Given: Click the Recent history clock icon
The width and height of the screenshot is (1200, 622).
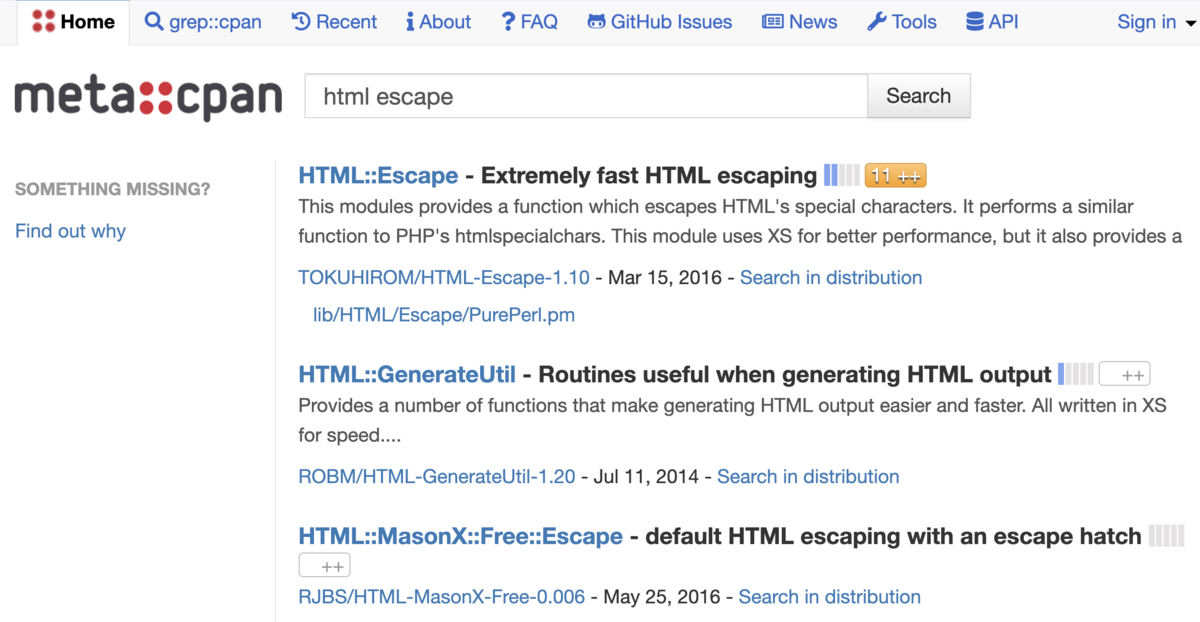Looking at the screenshot, I should click(x=301, y=21).
